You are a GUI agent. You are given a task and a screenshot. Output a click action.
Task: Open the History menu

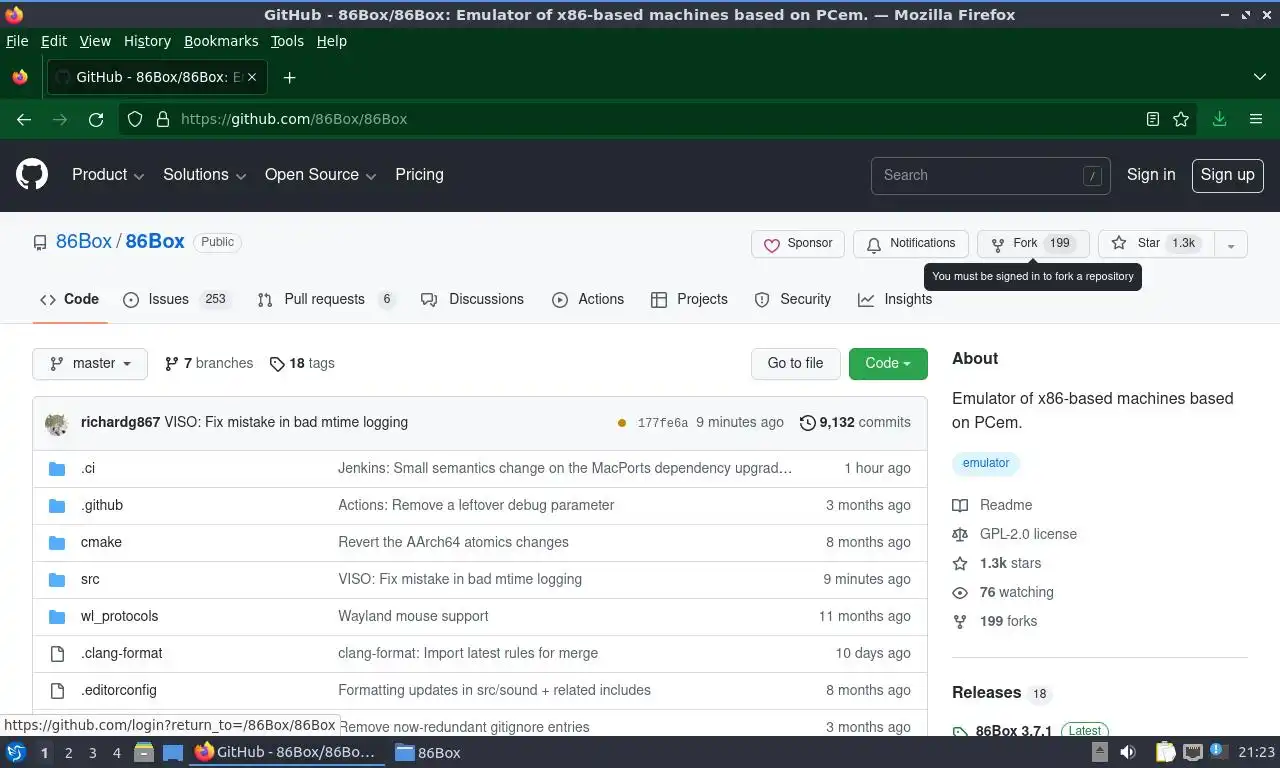pyautogui.click(x=147, y=41)
